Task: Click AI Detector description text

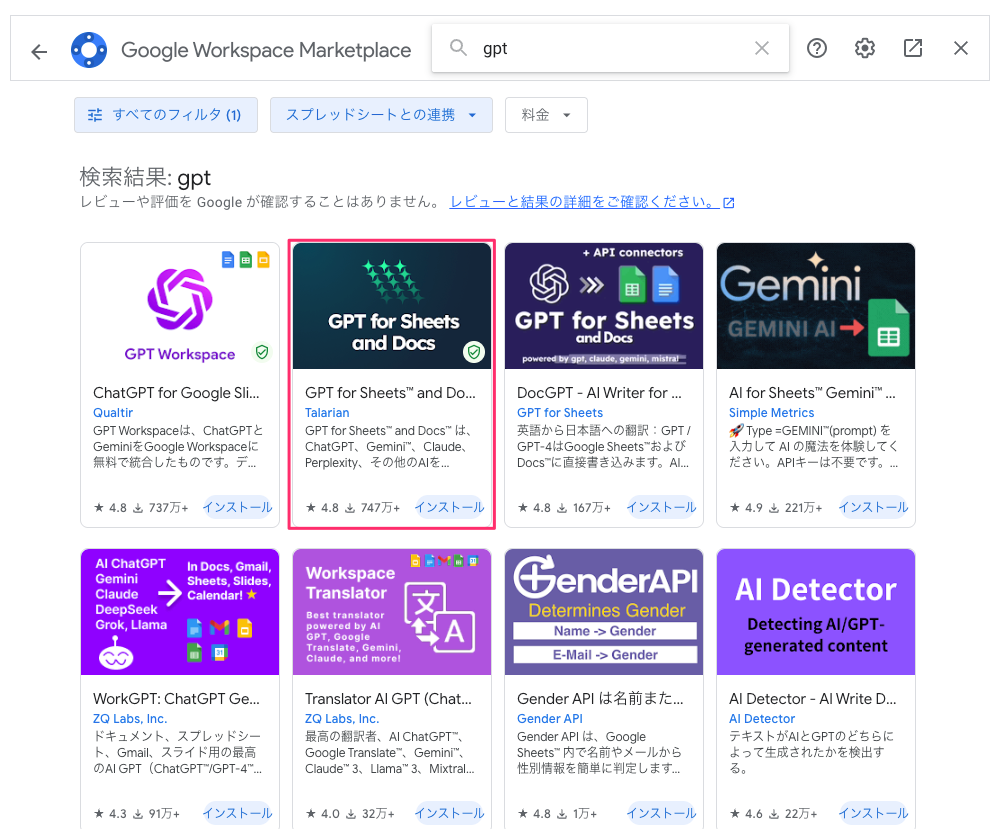Action: [x=812, y=752]
